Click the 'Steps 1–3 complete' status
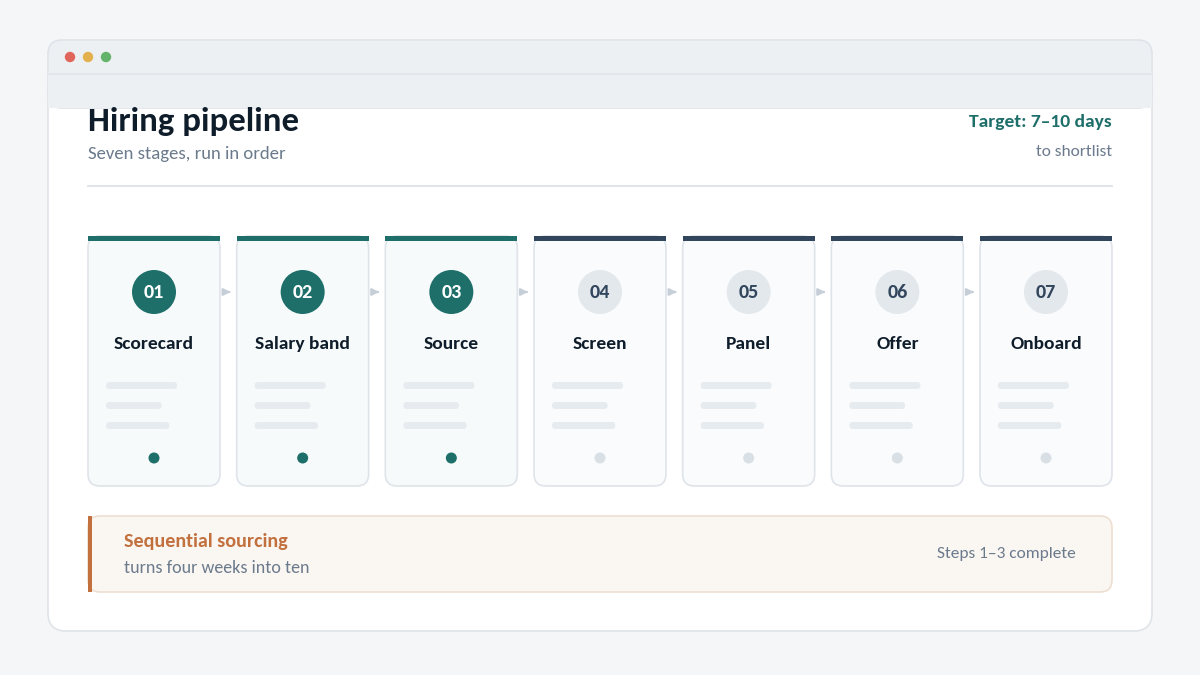The width and height of the screenshot is (1200, 675). tap(1006, 552)
